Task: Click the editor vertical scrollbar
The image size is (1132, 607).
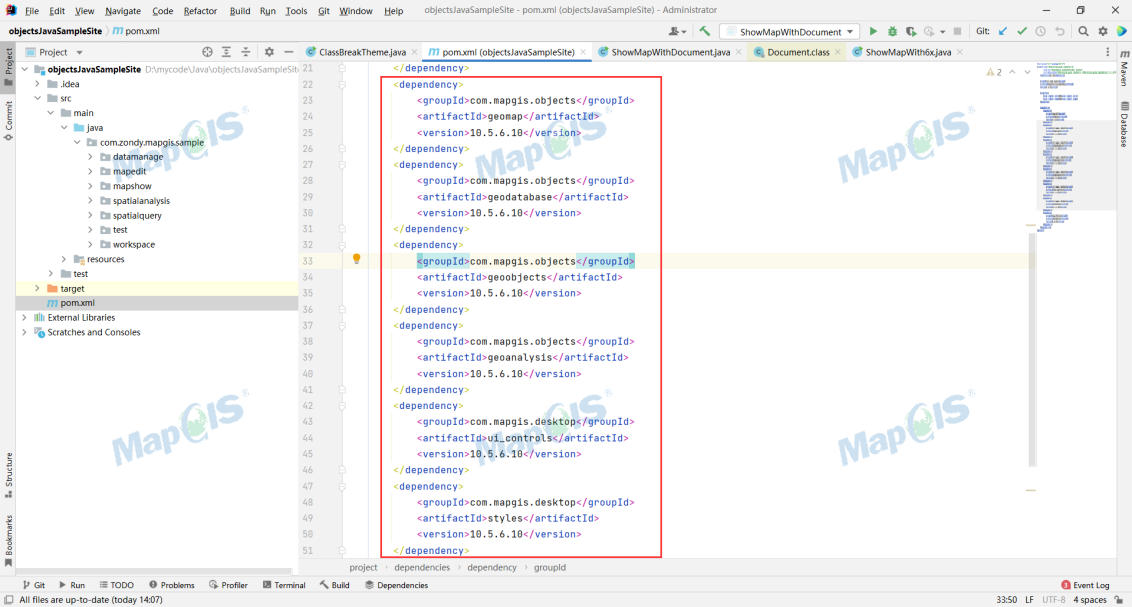Action: tap(1032, 350)
